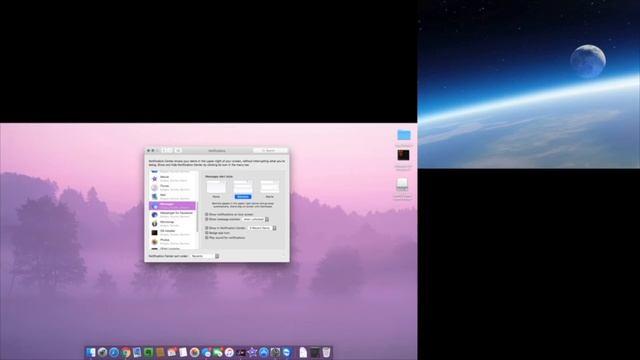Open App Store from the Dock
The height and width of the screenshot is (360, 640).
pos(264,352)
